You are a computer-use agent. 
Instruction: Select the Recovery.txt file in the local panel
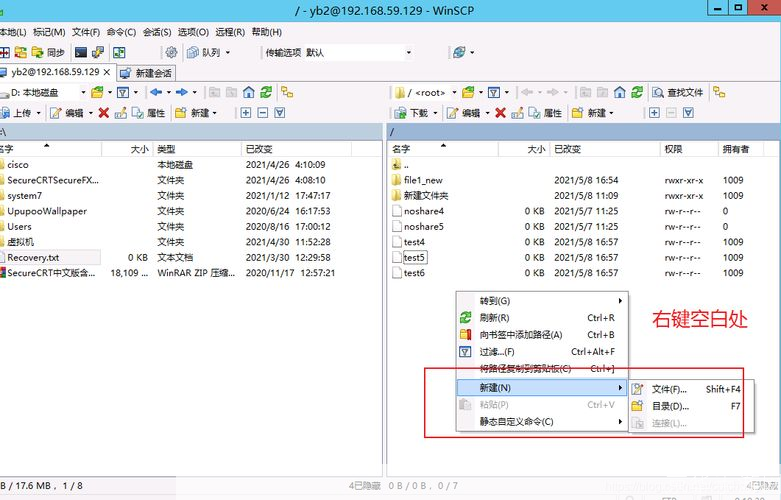(33, 257)
